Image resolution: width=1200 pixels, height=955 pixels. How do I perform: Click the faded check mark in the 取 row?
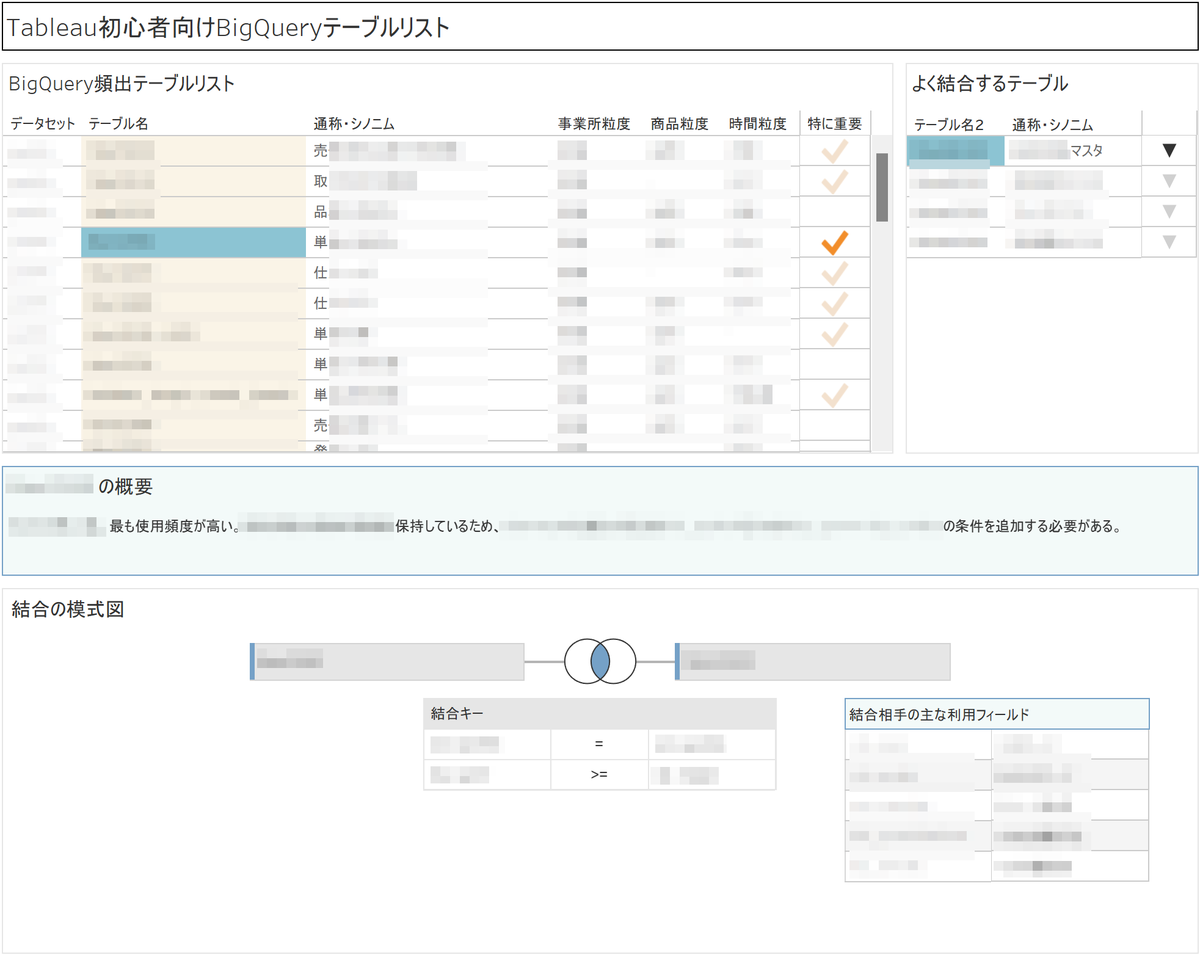834,182
